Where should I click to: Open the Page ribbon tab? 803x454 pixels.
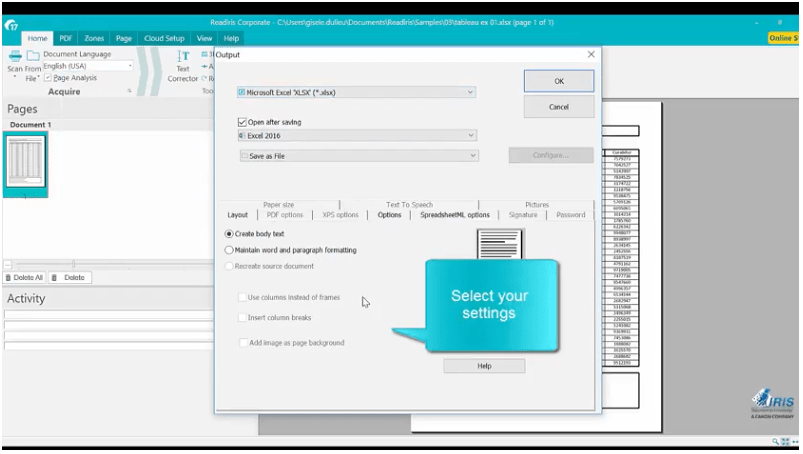pyautogui.click(x=123, y=38)
